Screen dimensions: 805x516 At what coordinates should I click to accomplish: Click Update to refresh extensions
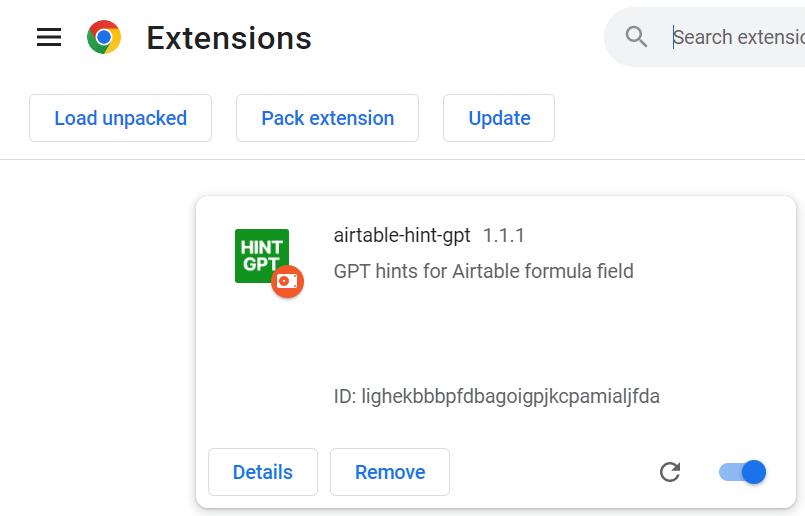click(x=499, y=118)
